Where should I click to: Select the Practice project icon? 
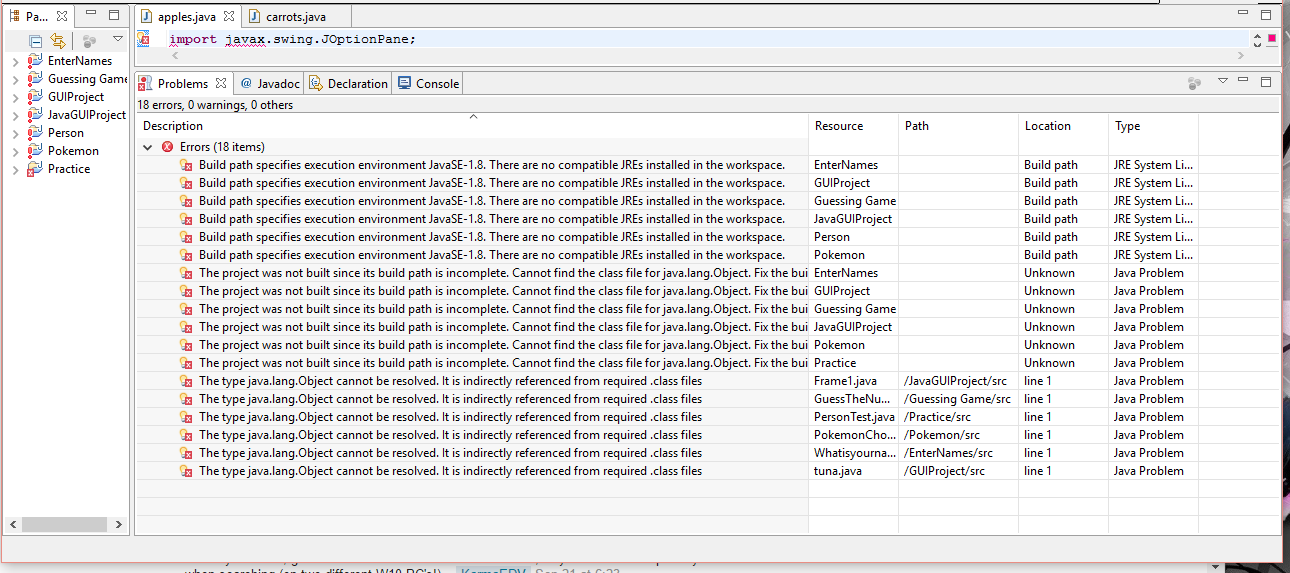pyautogui.click(x=35, y=169)
